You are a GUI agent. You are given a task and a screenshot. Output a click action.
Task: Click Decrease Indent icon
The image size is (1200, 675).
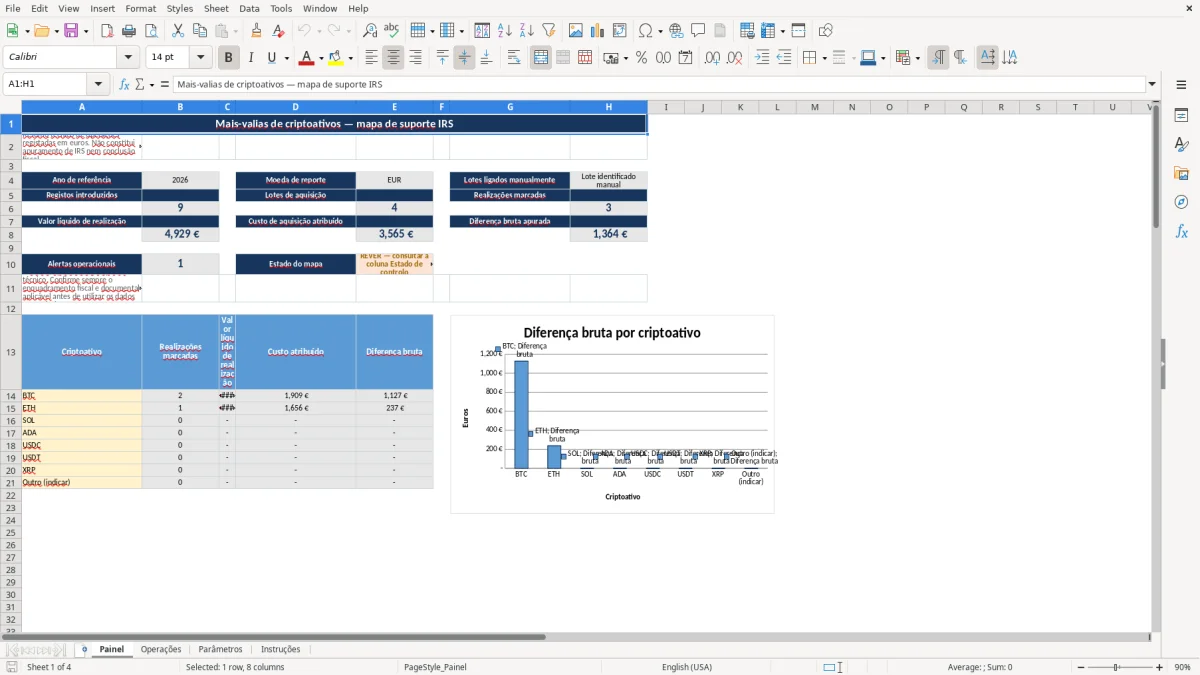pyautogui.click(x=784, y=58)
